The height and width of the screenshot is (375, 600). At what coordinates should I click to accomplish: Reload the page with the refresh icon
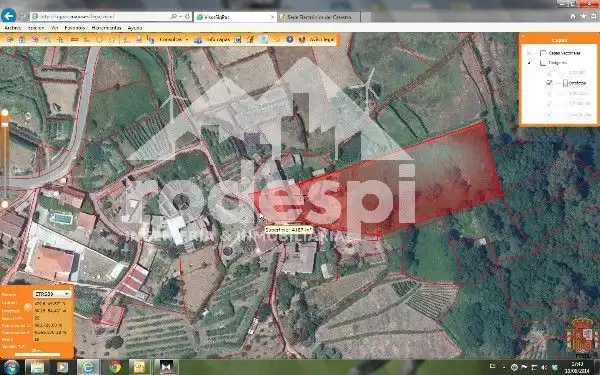pos(188,16)
